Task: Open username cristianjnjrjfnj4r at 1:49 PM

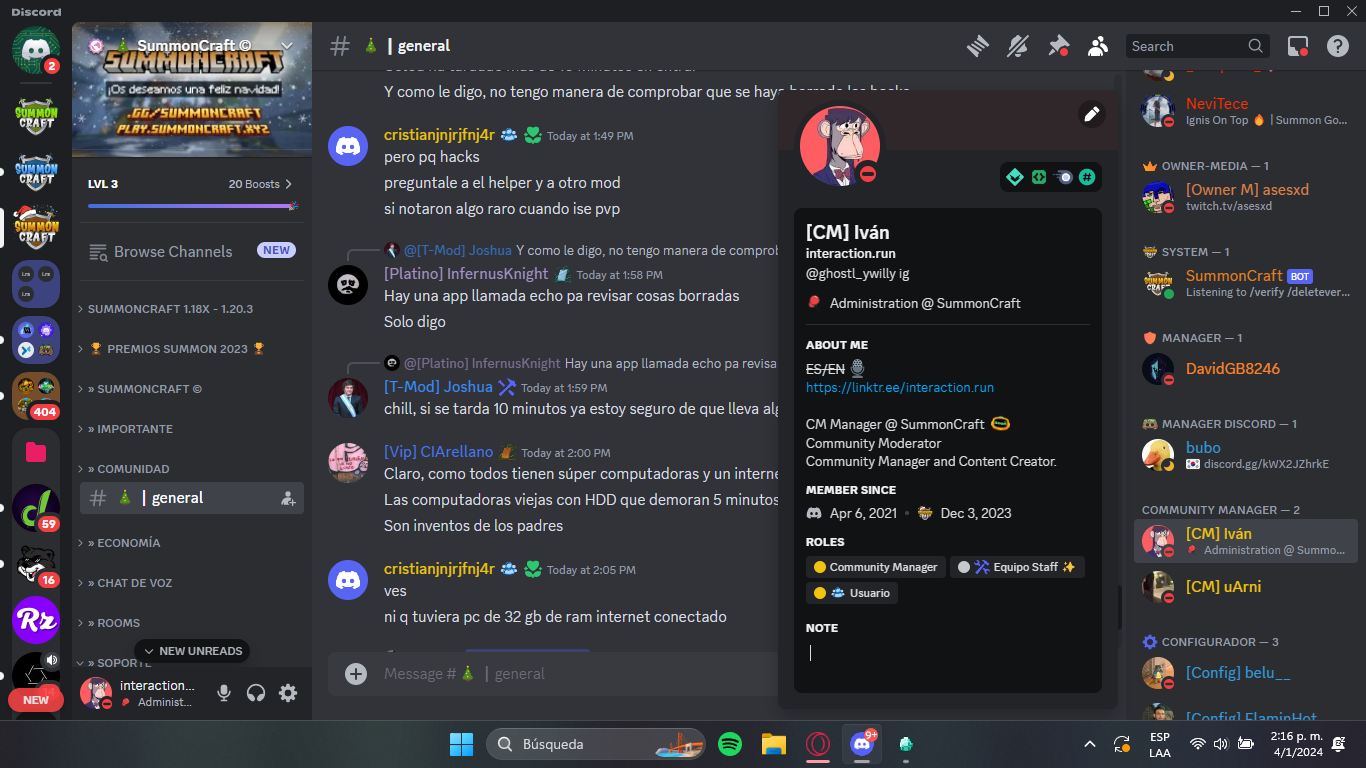Action: coord(439,135)
